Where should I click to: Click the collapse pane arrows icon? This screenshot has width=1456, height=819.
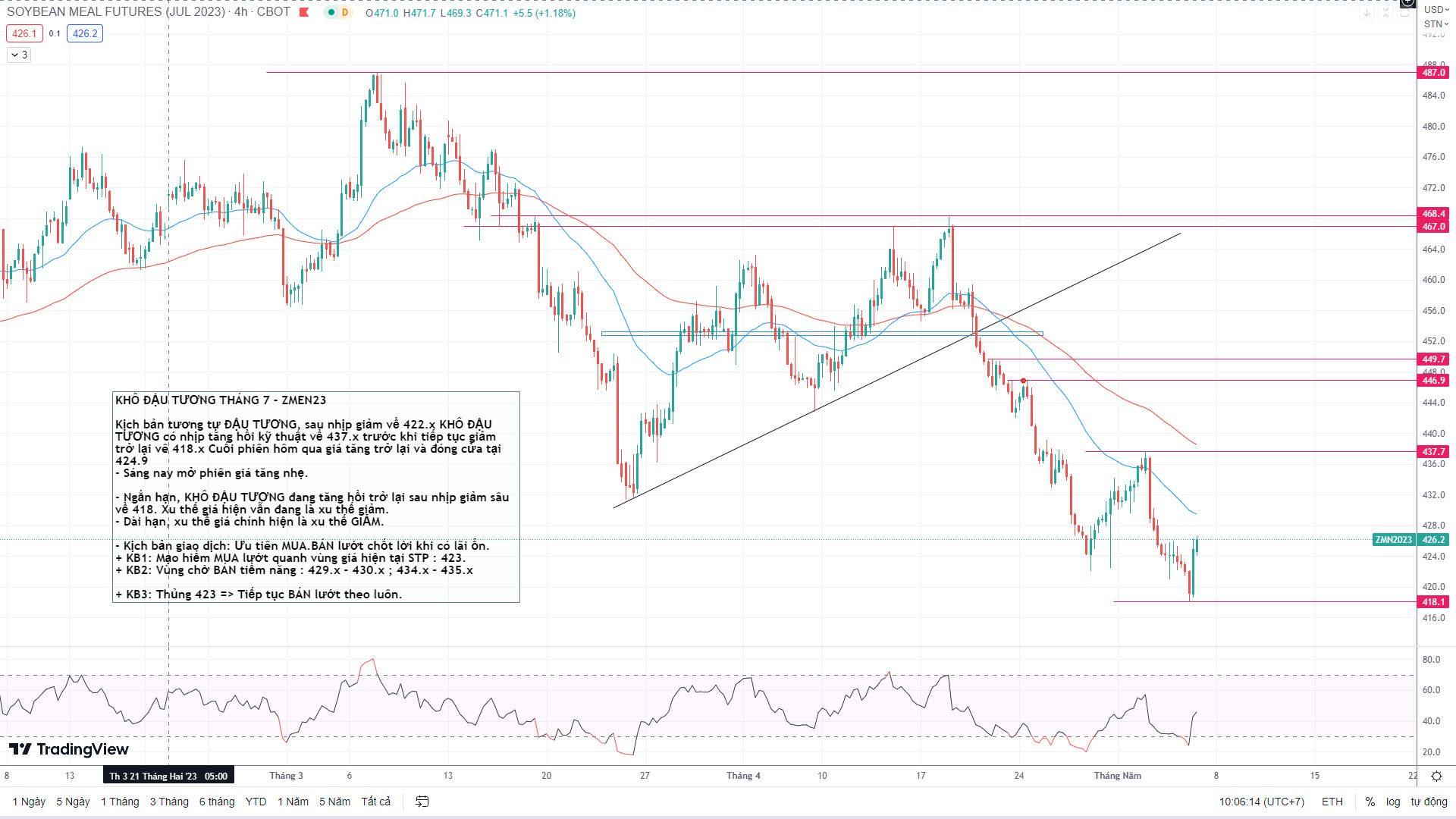[x=1385, y=13]
